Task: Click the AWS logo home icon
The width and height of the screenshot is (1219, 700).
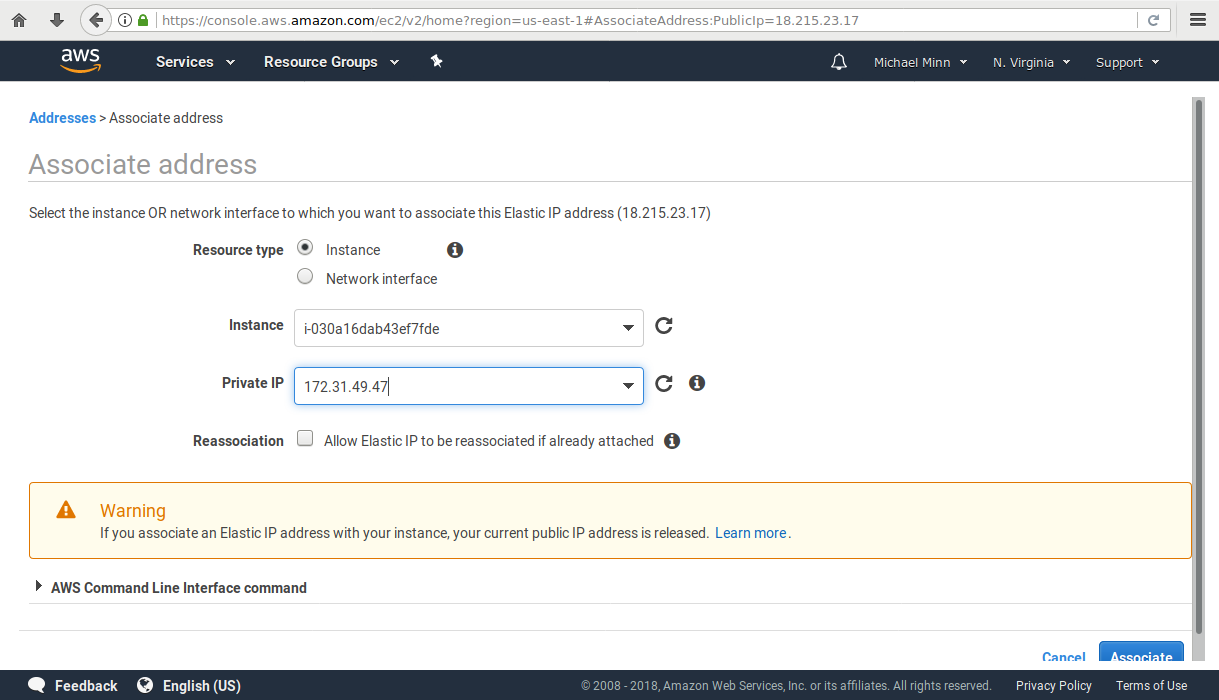Action: click(x=80, y=61)
